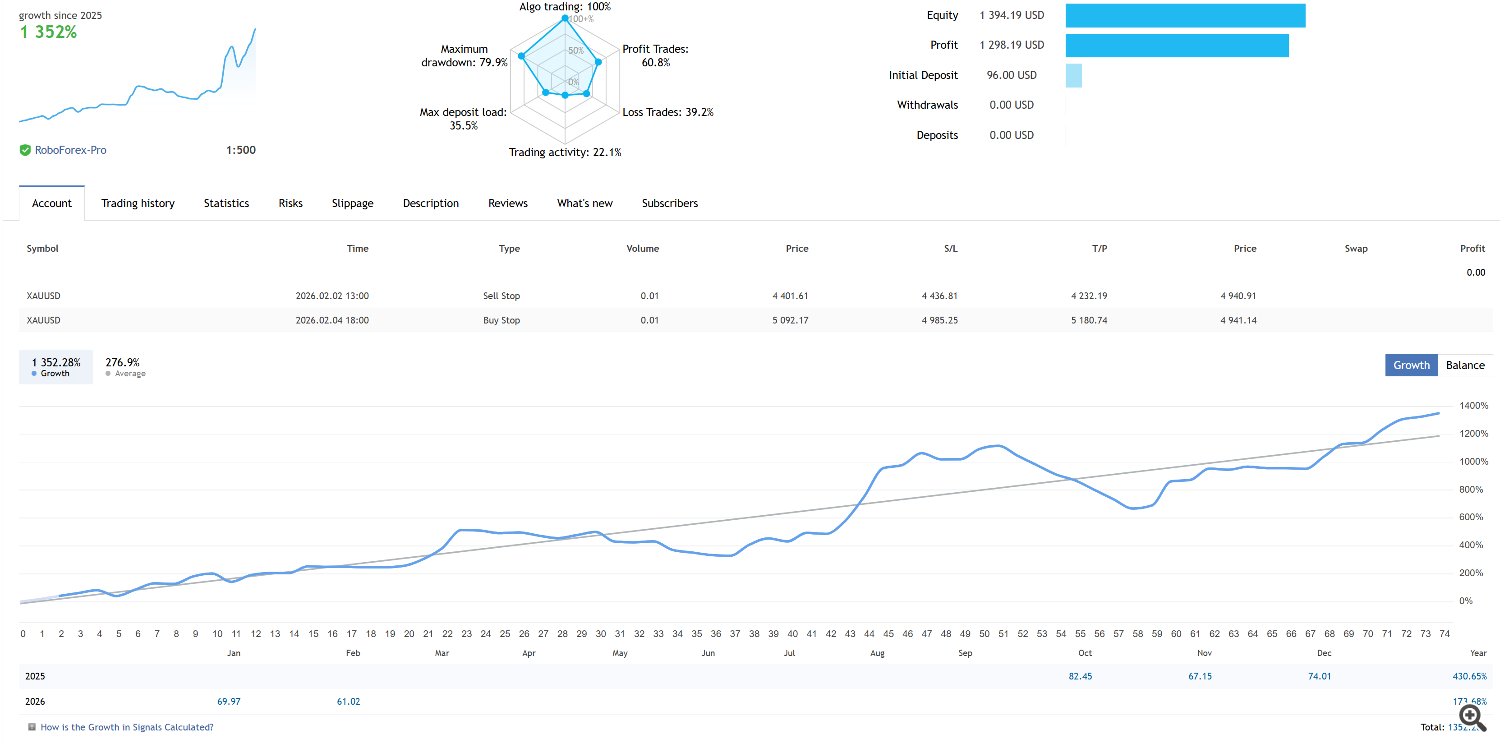
Task: Click January 2026 monthly value 69.97
Action: pos(229,701)
